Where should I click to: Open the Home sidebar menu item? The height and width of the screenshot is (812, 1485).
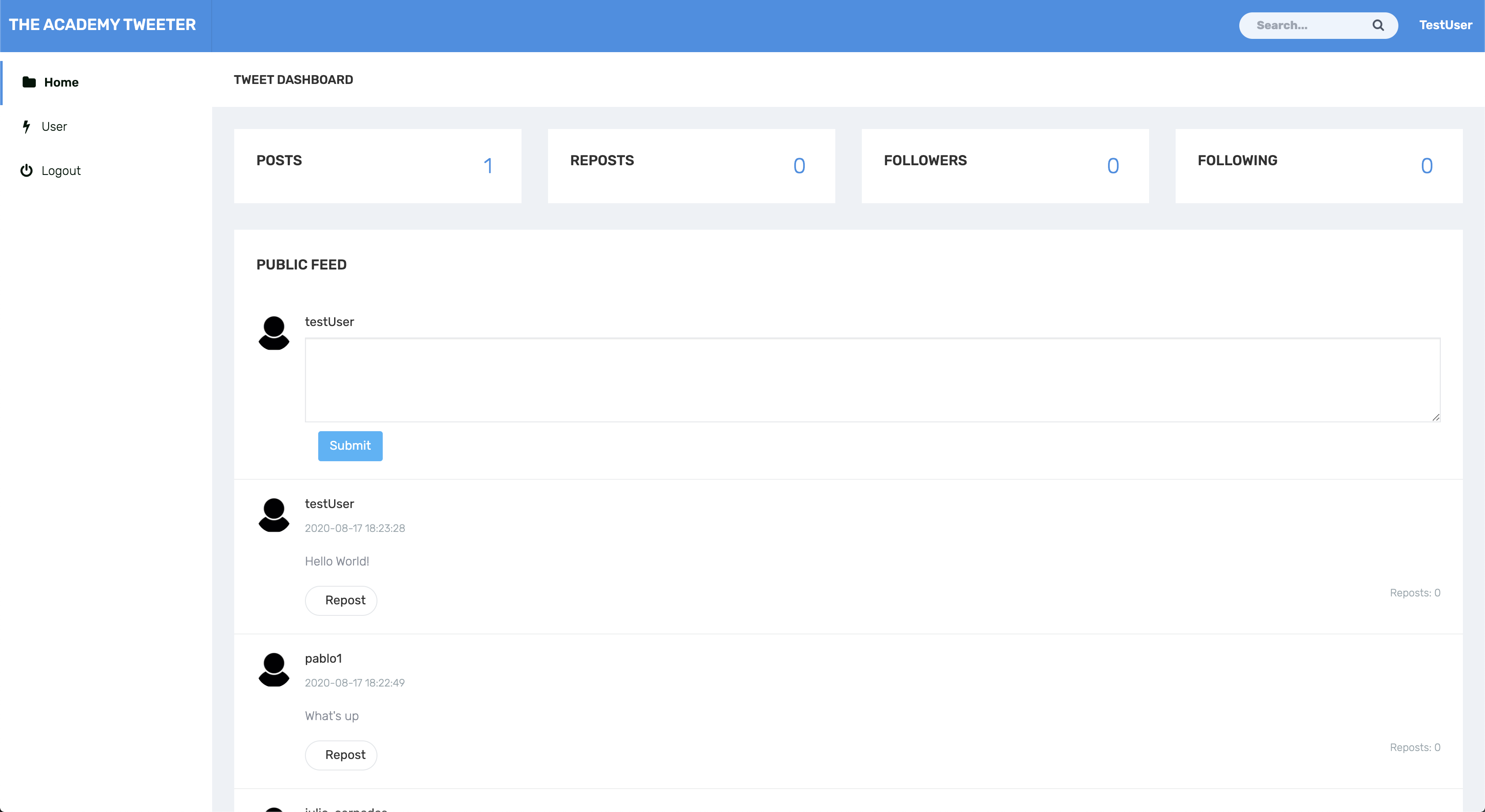point(61,83)
